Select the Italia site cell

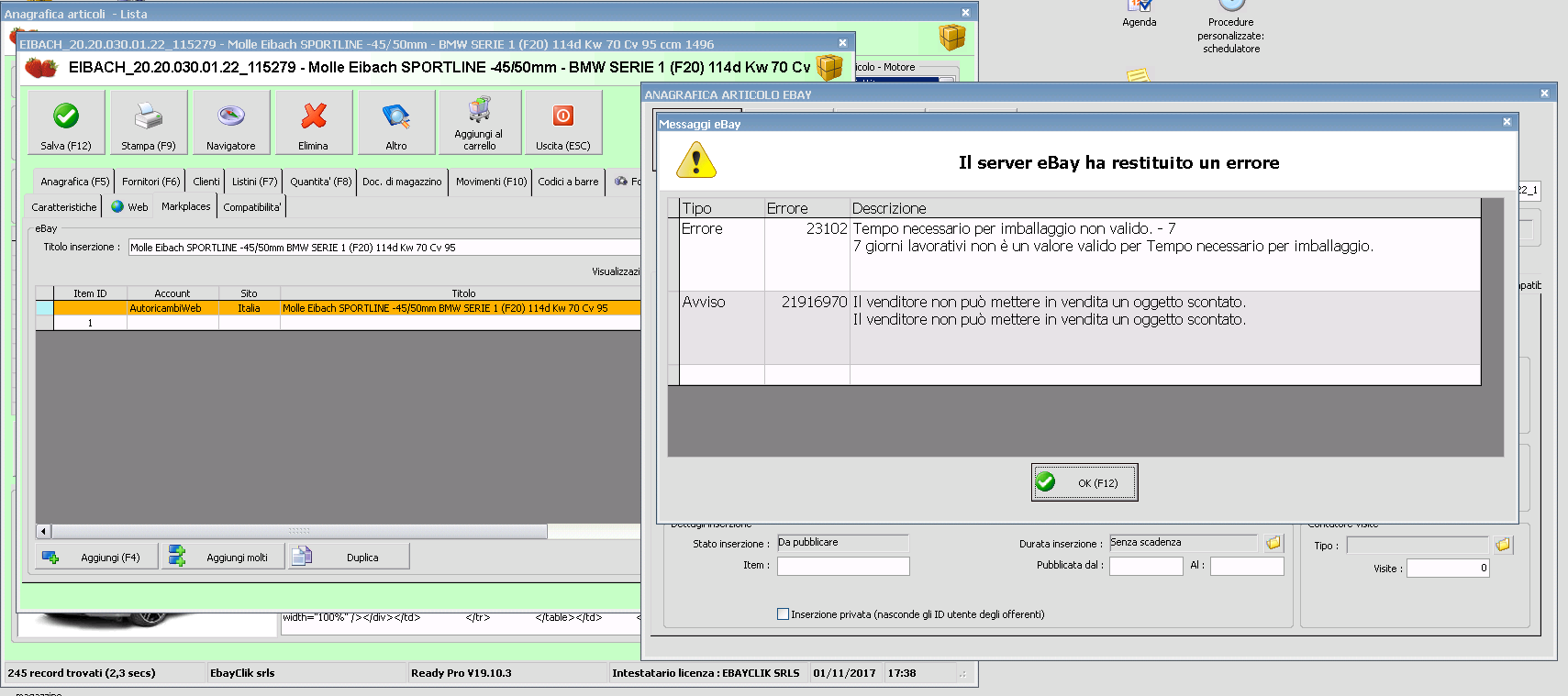coord(249,308)
